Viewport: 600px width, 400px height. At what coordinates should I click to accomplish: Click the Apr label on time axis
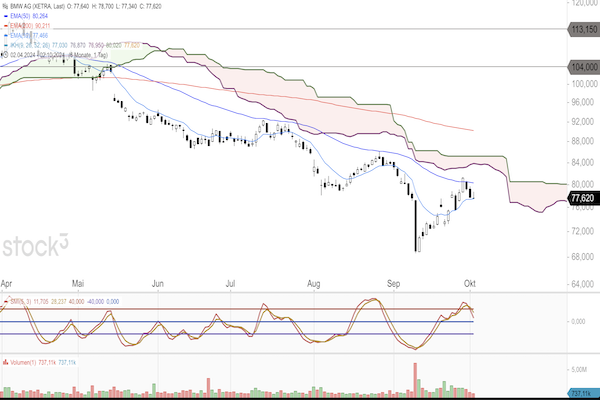6,284
